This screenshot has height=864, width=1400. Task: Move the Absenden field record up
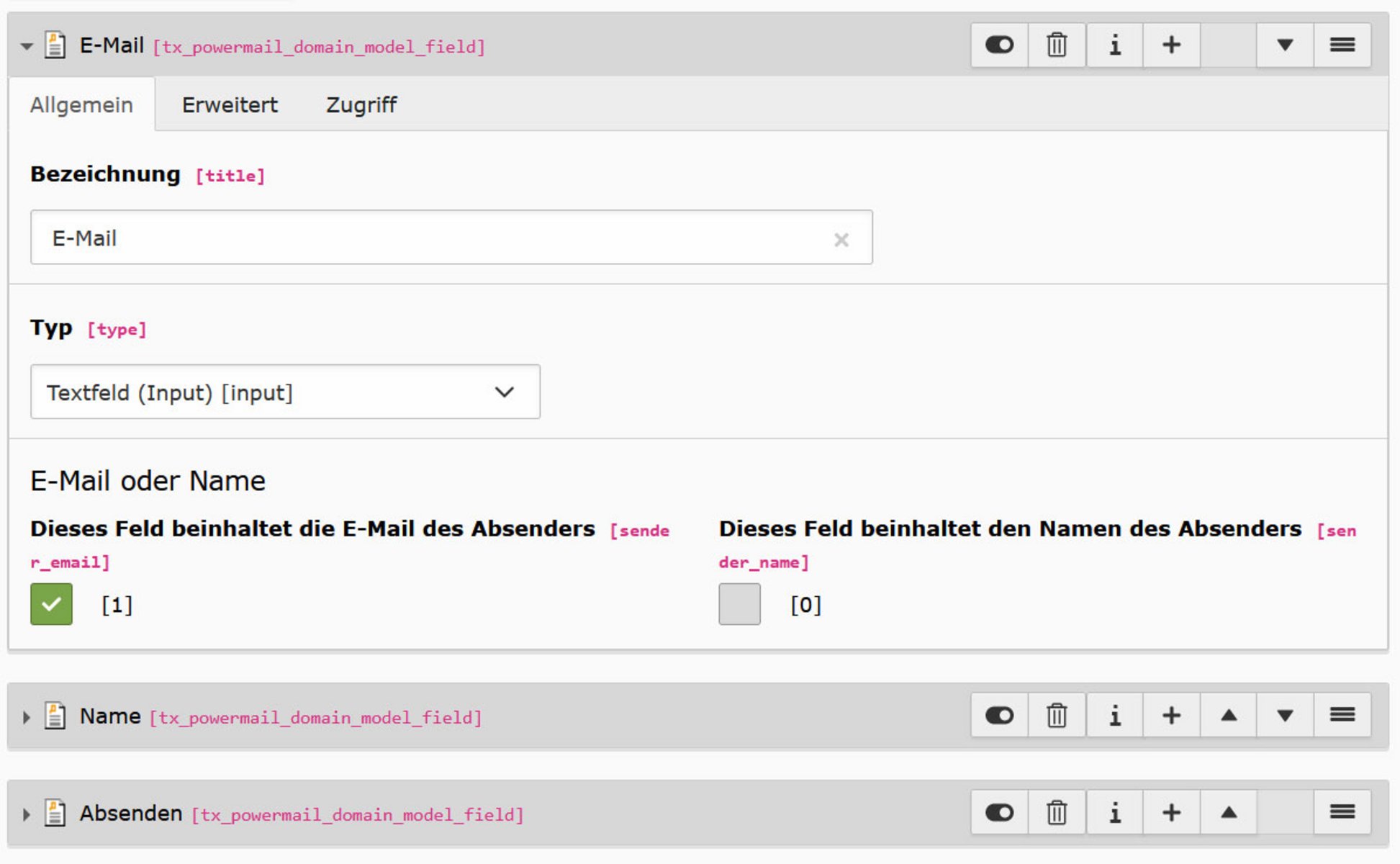(x=1228, y=812)
